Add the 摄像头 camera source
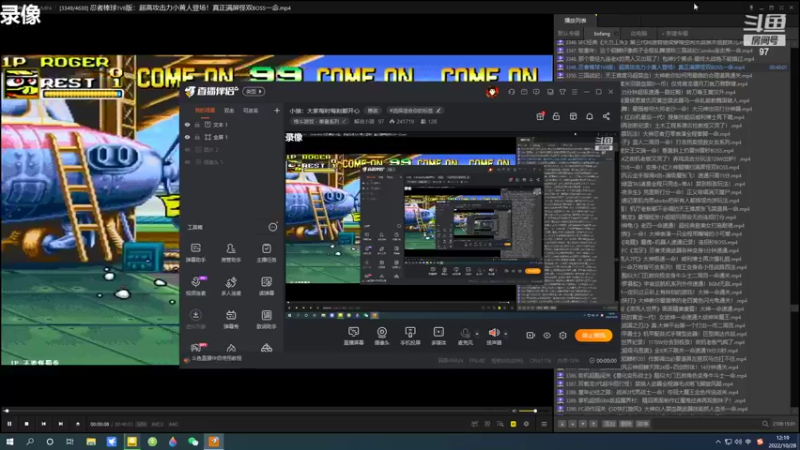The image size is (800, 450). [x=382, y=336]
